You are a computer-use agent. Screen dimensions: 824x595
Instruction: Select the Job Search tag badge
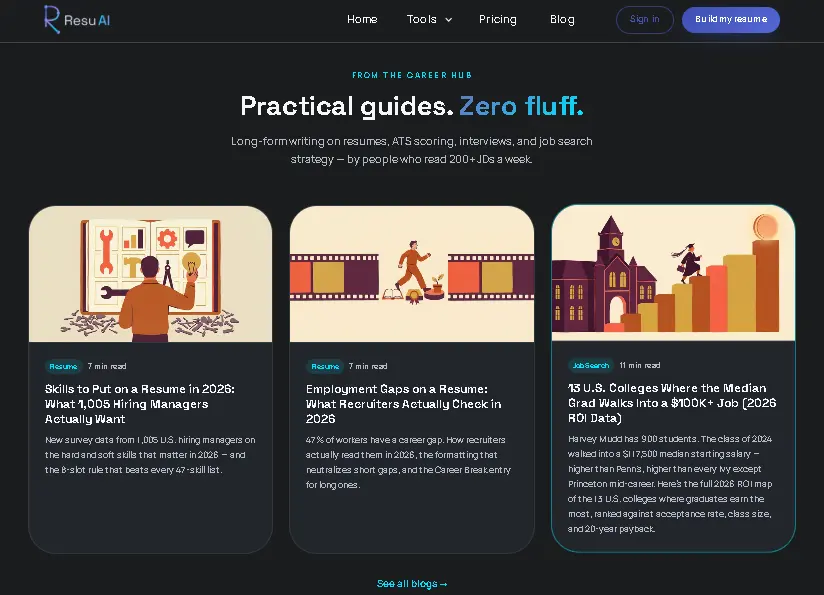point(591,365)
